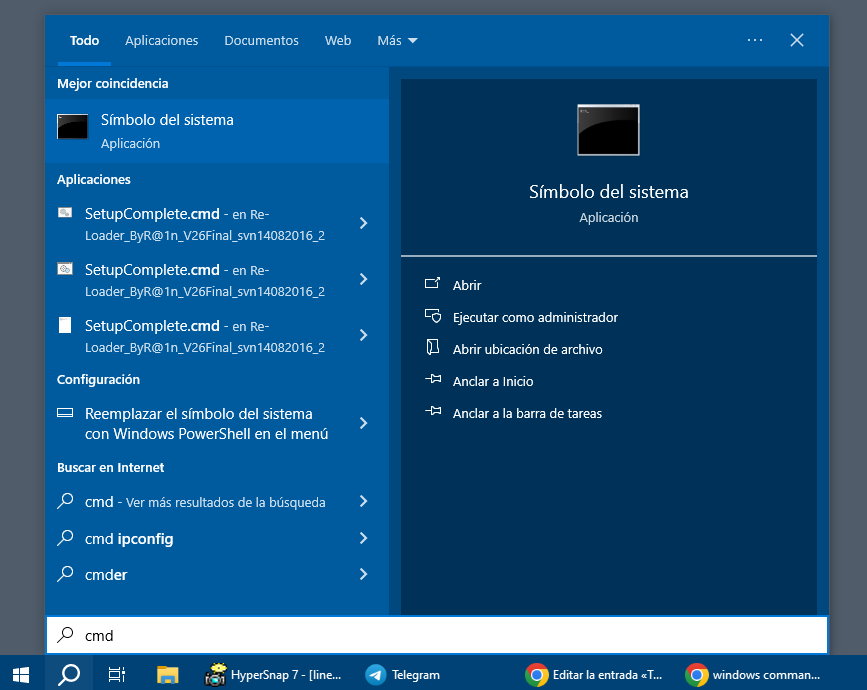Image resolution: width=867 pixels, height=690 pixels.
Task: Expand arrow for cmd ipconfig suggestion
Action: pos(363,538)
